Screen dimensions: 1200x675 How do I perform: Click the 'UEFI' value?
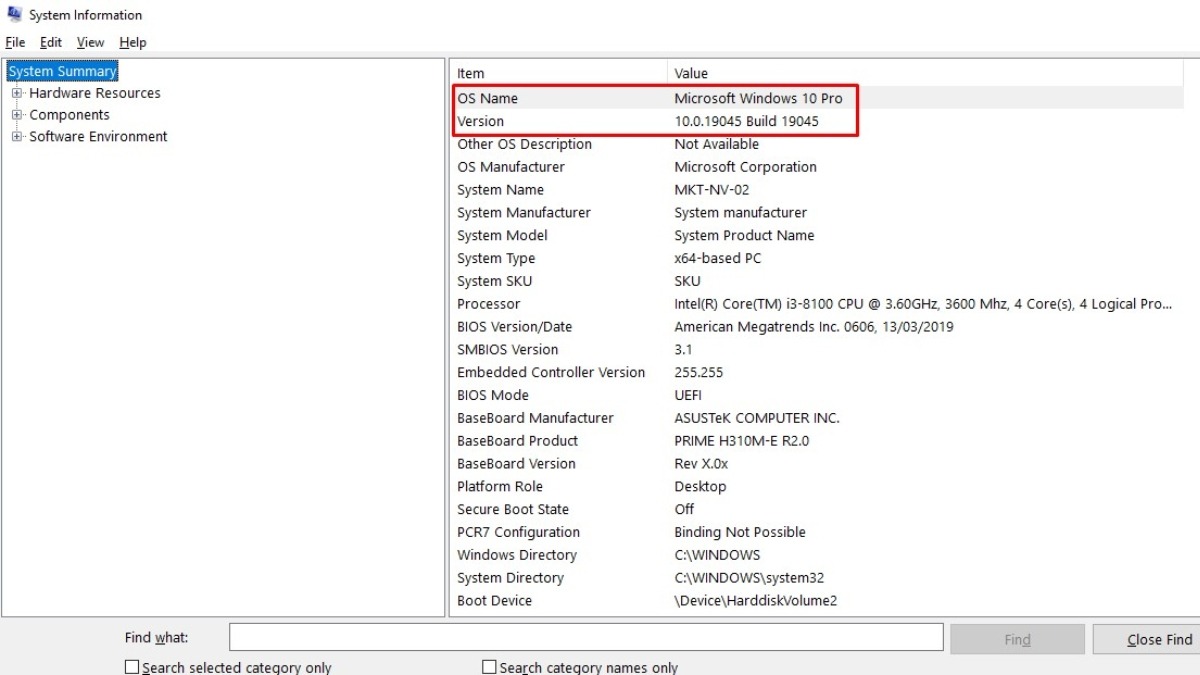[x=688, y=396]
